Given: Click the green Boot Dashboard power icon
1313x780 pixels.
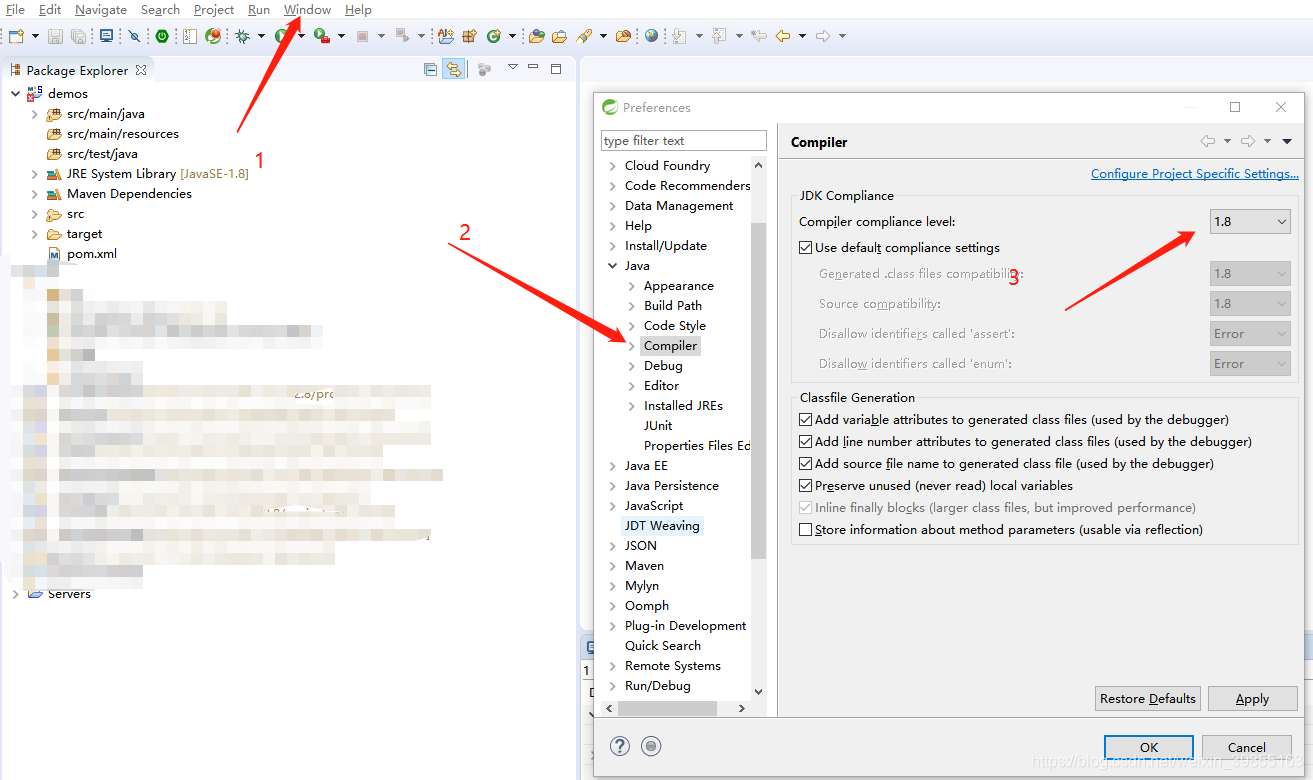Looking at the screenshot, I should (x=162, y=36).
